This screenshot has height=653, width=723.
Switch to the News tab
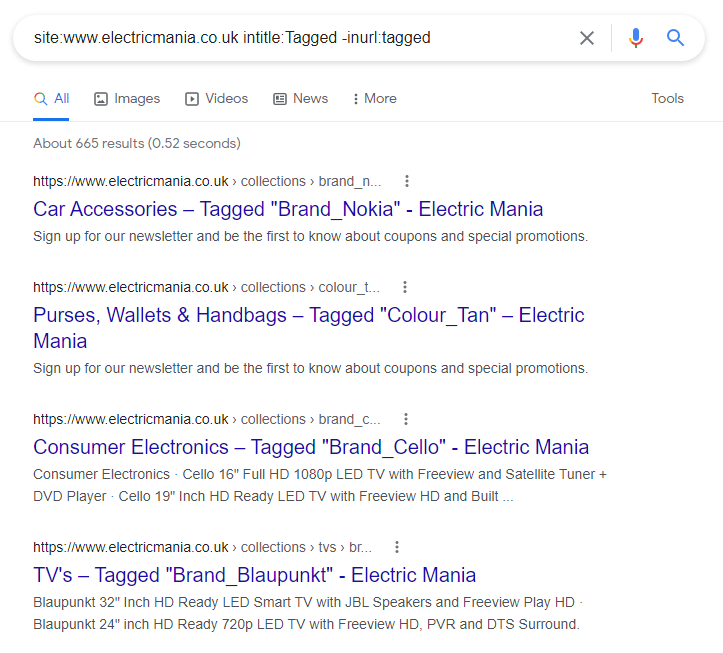coord(300,99)
